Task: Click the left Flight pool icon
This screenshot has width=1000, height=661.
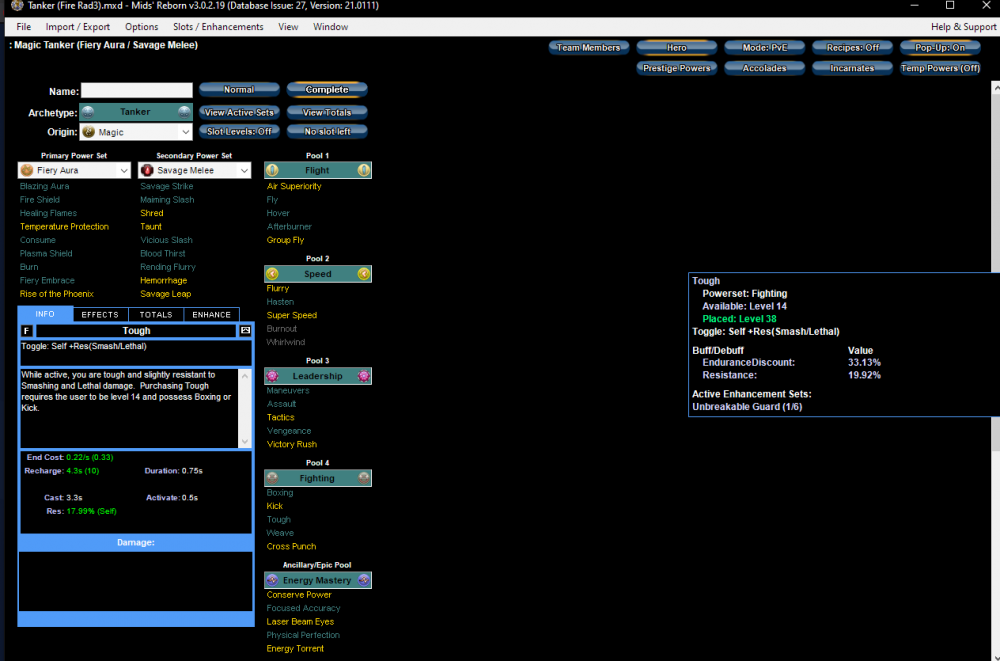Action: (272, 170)
